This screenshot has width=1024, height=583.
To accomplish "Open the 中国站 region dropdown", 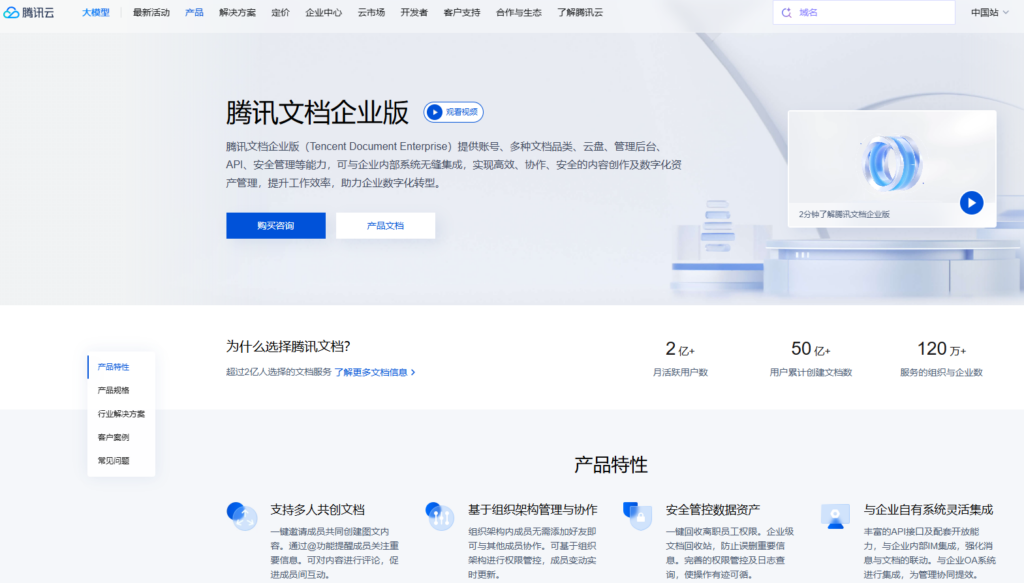I will point(989,12).
